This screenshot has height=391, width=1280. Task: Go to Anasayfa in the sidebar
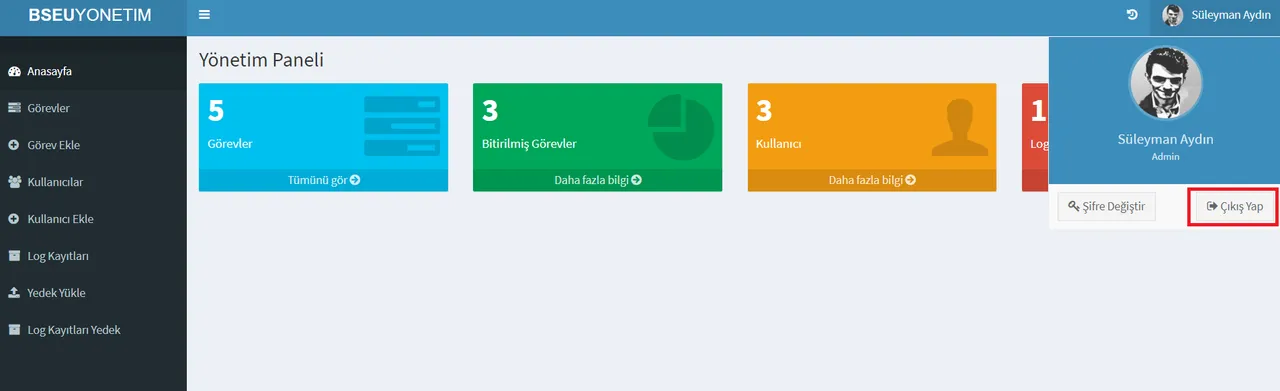coord(93,72)
